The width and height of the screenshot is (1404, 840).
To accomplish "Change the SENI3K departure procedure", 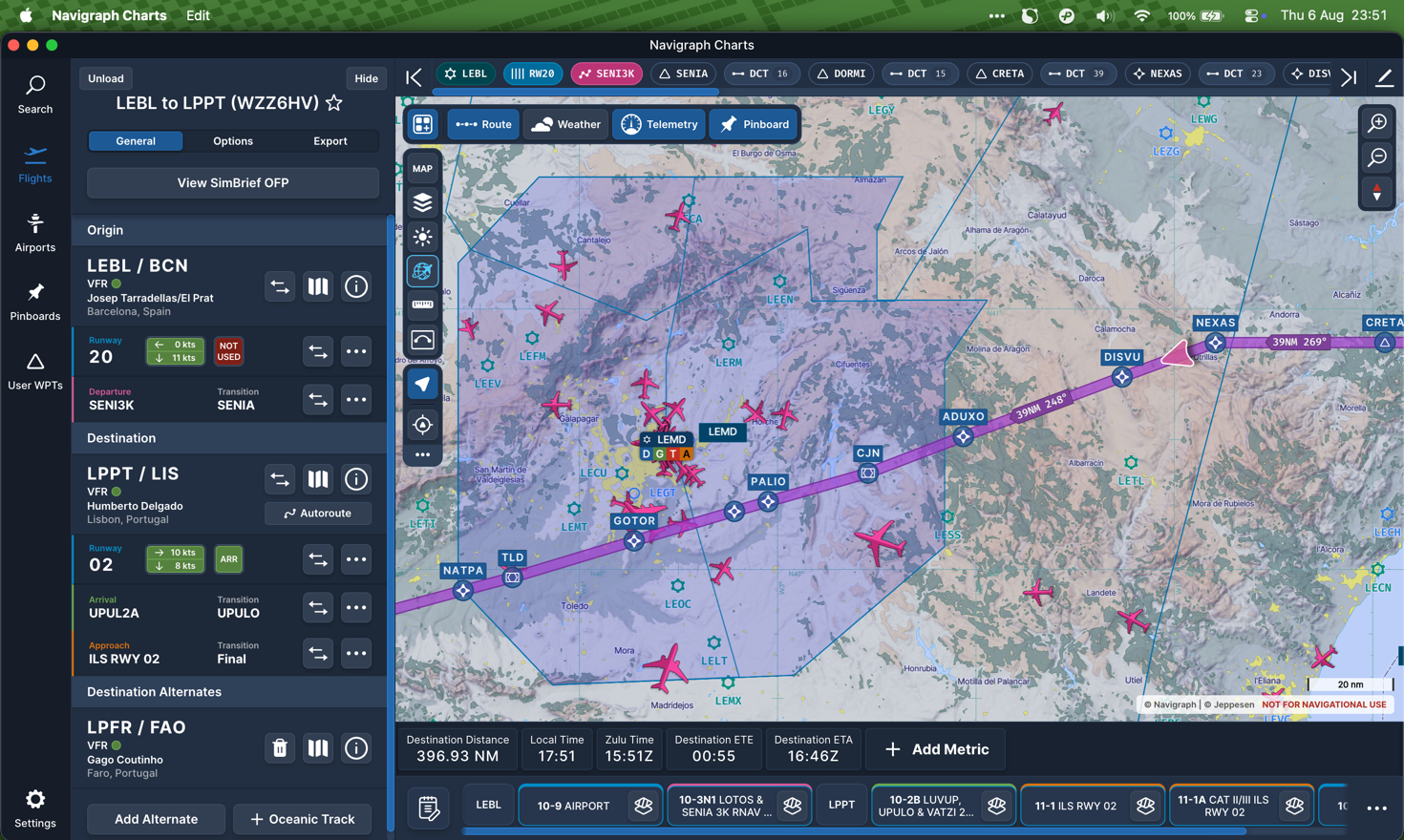I will [x=318, y=399].
